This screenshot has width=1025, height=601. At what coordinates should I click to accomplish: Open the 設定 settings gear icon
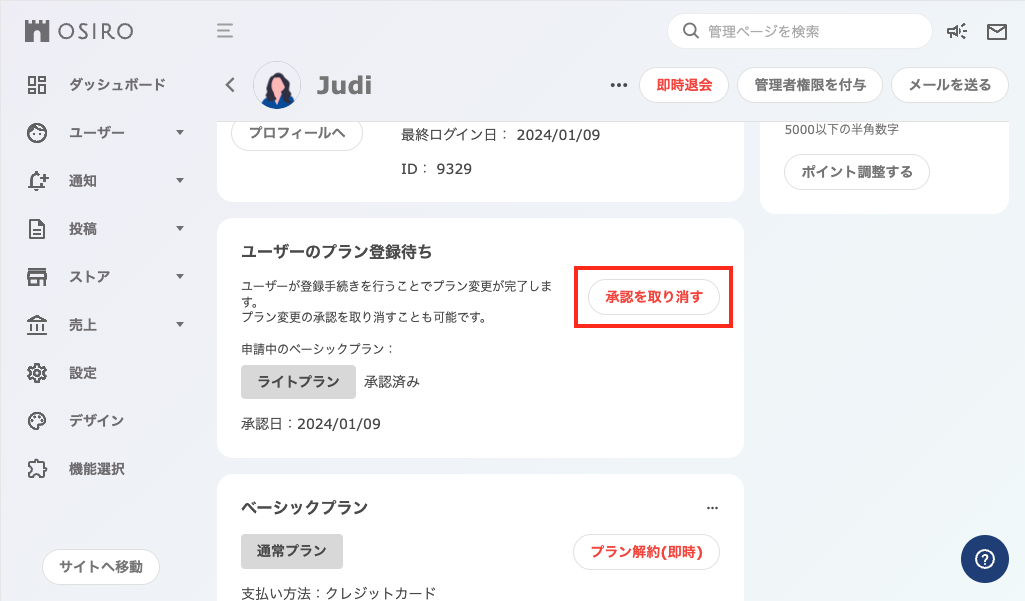(x=36, y=372)
